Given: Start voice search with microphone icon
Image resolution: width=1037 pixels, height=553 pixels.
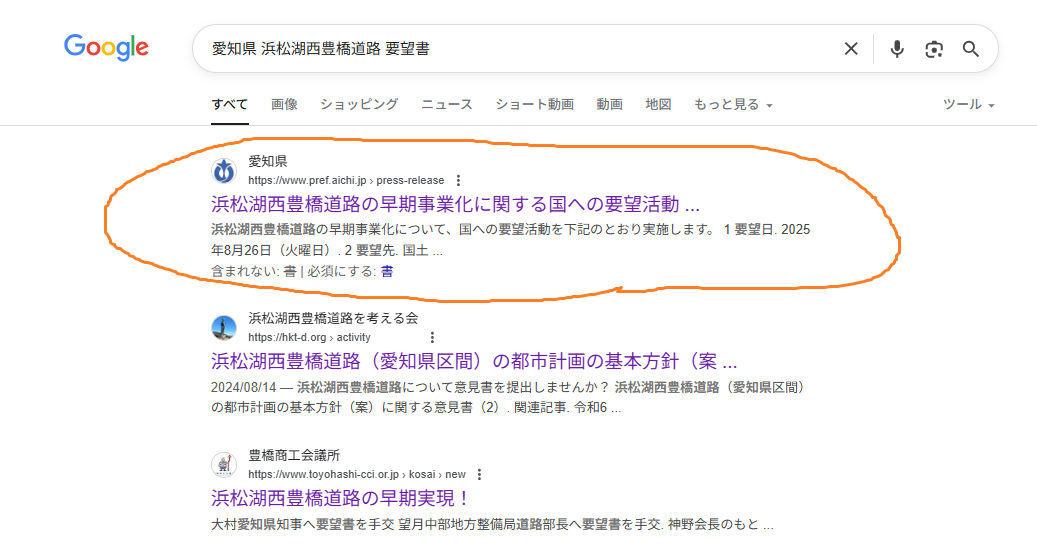Looking at the screenshot, I should (897, 49).
